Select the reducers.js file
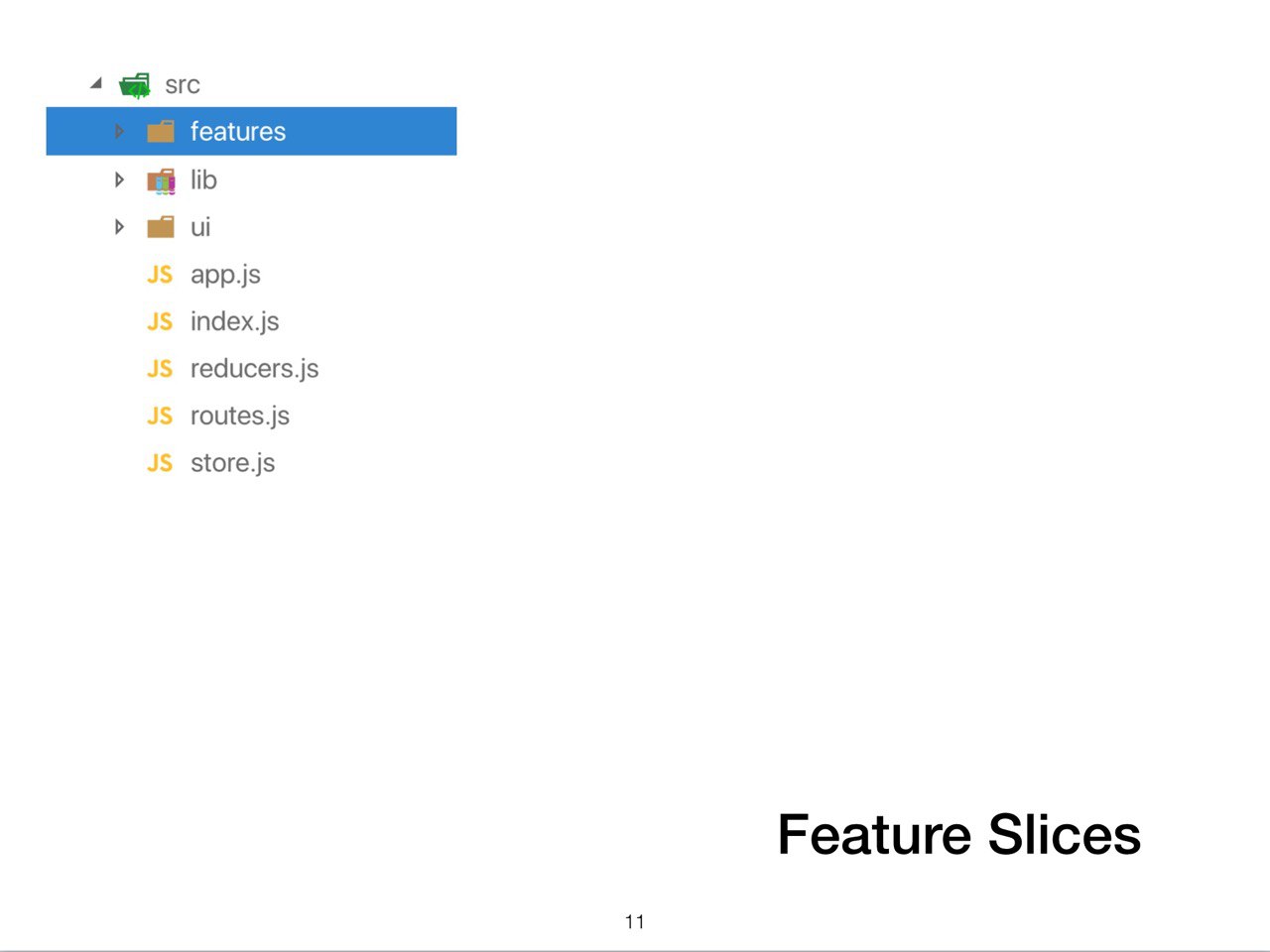Image resolution: width=1270 pixels, height=952 pixels. pyautogui.click(x=255, y=369)
